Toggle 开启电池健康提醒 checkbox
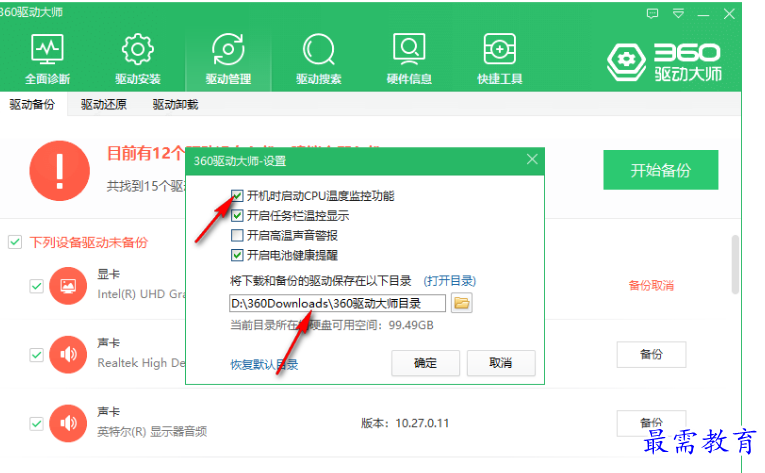The image size is (765, 473). [237, 255]
